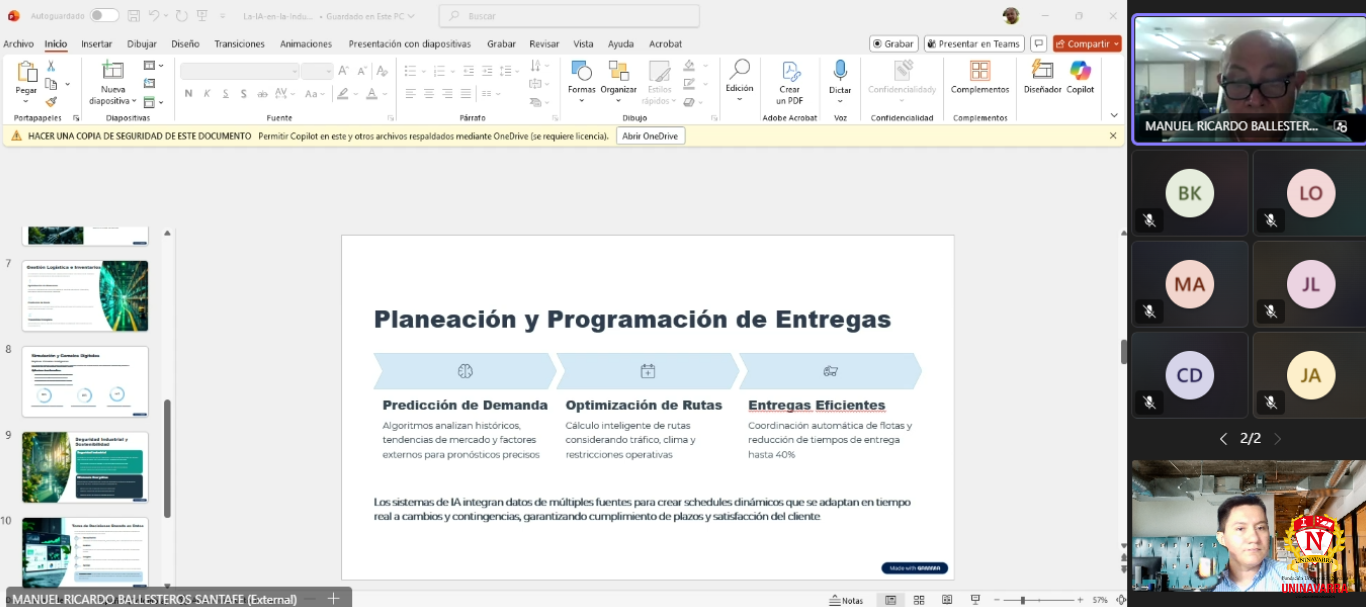Open the Complementos add-ins button
This screenshot has height=607, width=1366.
pos(979,72)
